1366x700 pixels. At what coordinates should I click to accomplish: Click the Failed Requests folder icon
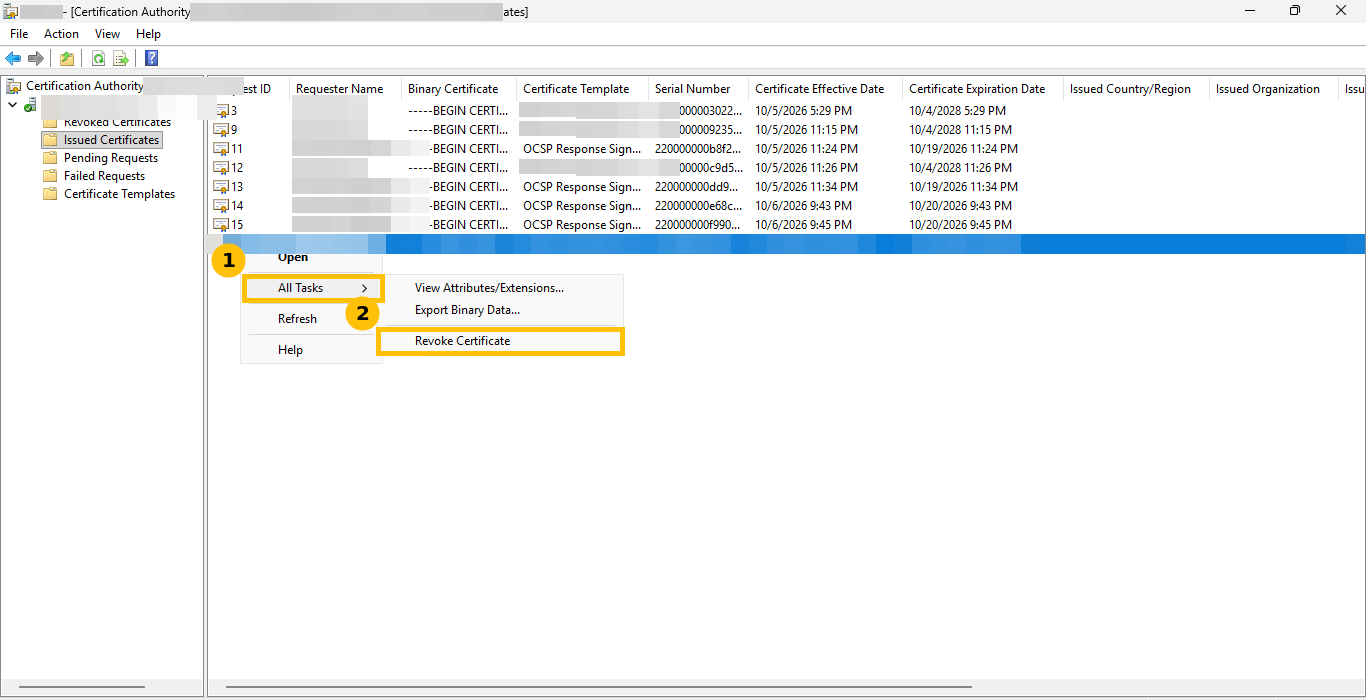(50, 176)
